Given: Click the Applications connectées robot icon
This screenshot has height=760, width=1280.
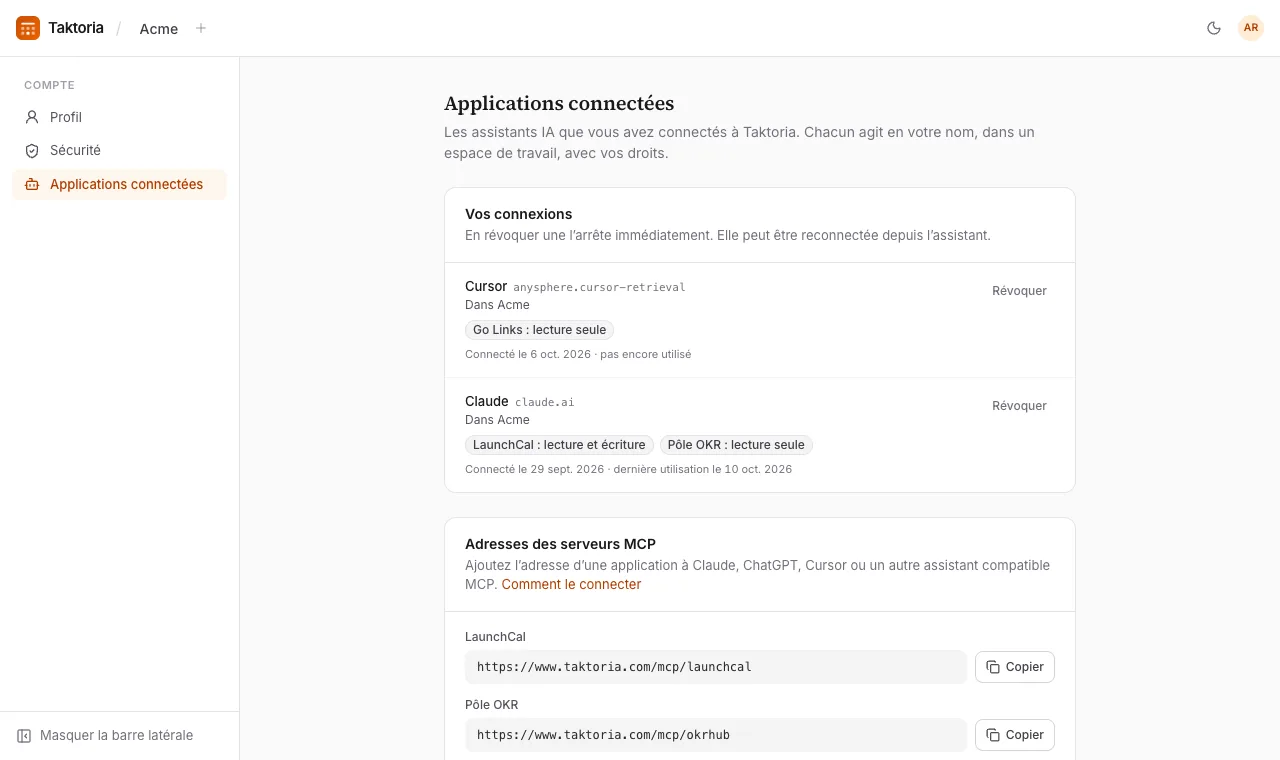Looking at the screenshot, I should click(32, 184).
